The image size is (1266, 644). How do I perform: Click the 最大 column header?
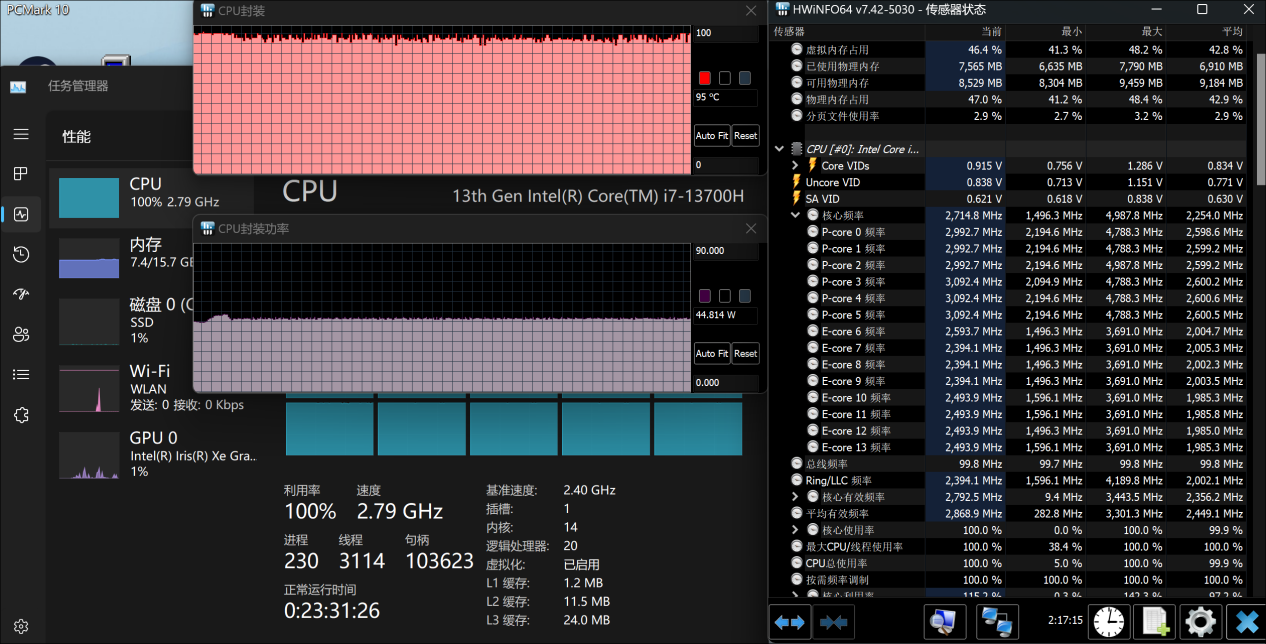(x=1152, y=32)
